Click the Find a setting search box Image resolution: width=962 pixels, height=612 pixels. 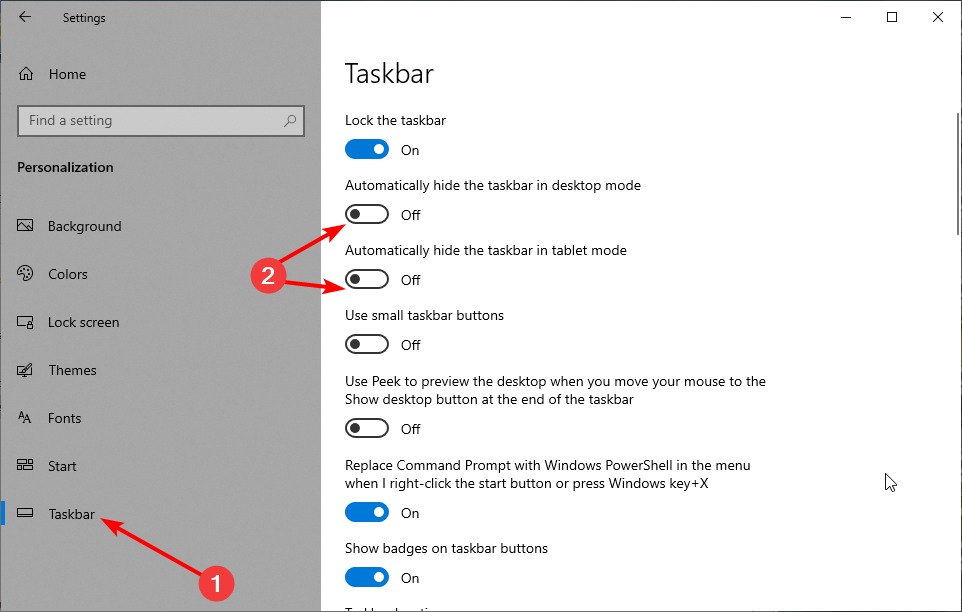[x=150, y=121]
